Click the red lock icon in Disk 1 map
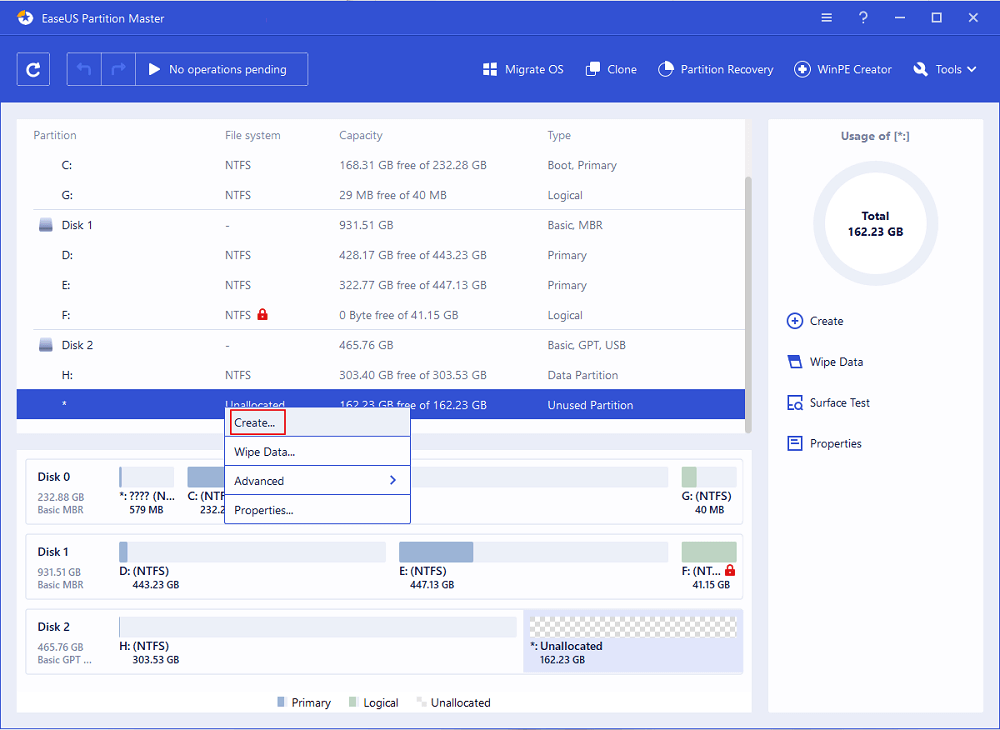Screen dimensions: 1000x730 [730, 571]
